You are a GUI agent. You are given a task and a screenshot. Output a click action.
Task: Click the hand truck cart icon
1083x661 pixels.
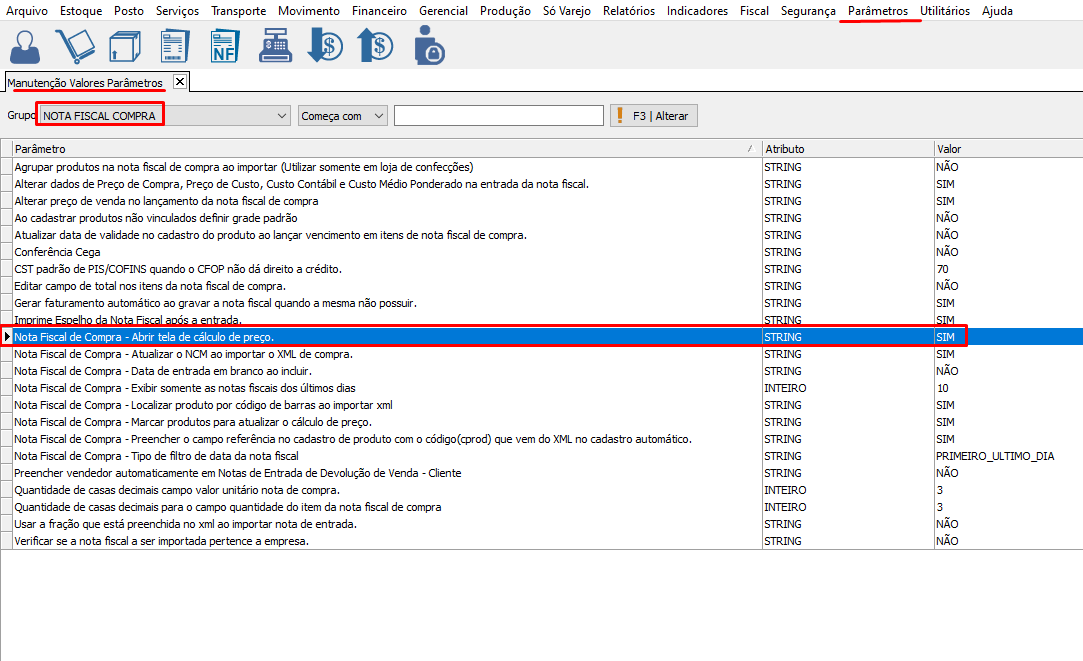click(x=75, y=47)
